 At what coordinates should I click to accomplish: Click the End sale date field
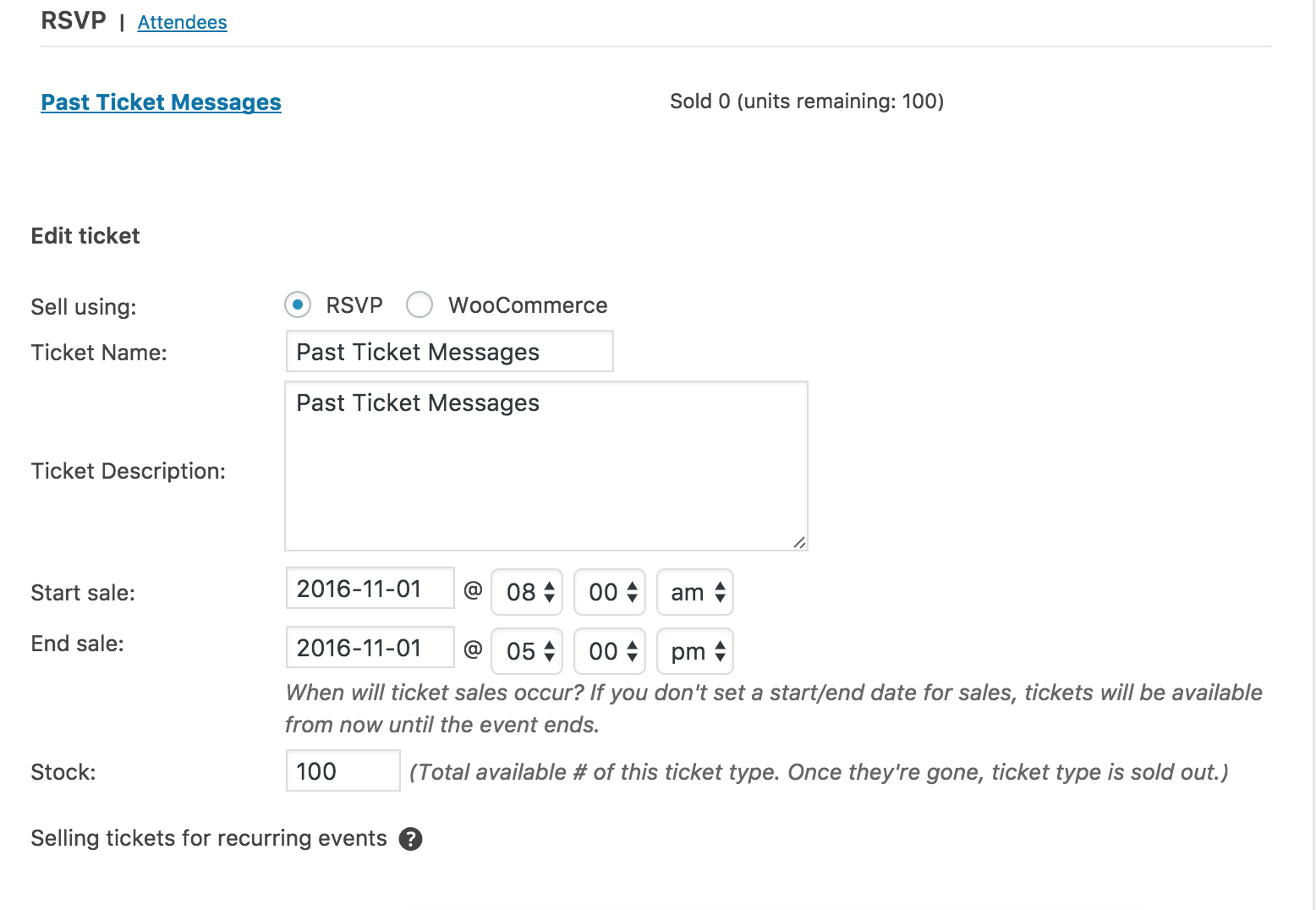[370, 648]
